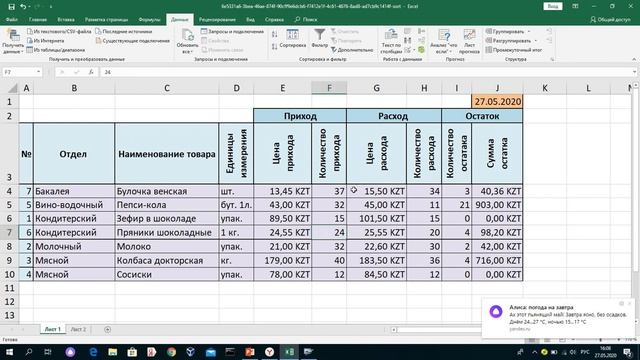Click the date cell 27.05.2020
Viewport: 640px width, 360px height.
click(x=497, y=102)
